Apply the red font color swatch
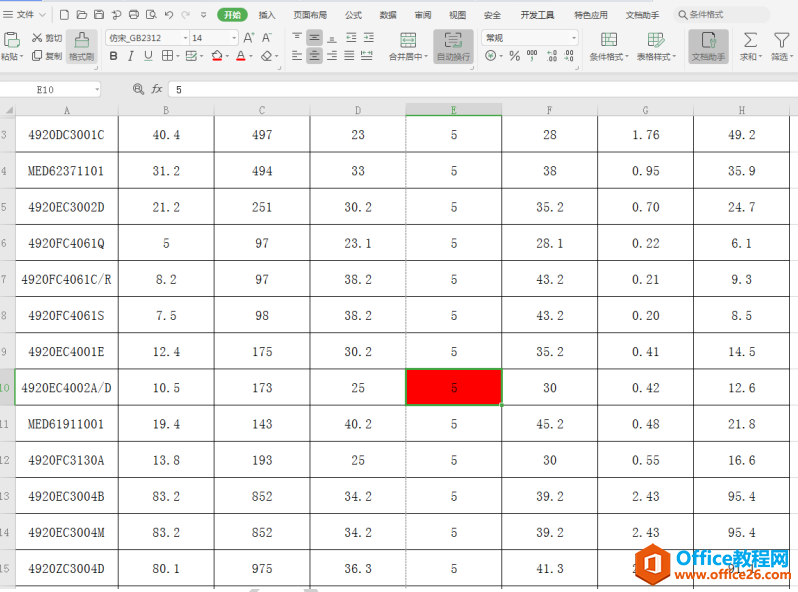This screenshot has width=798, height=592. pyautogui.click(x=241, y=56)
